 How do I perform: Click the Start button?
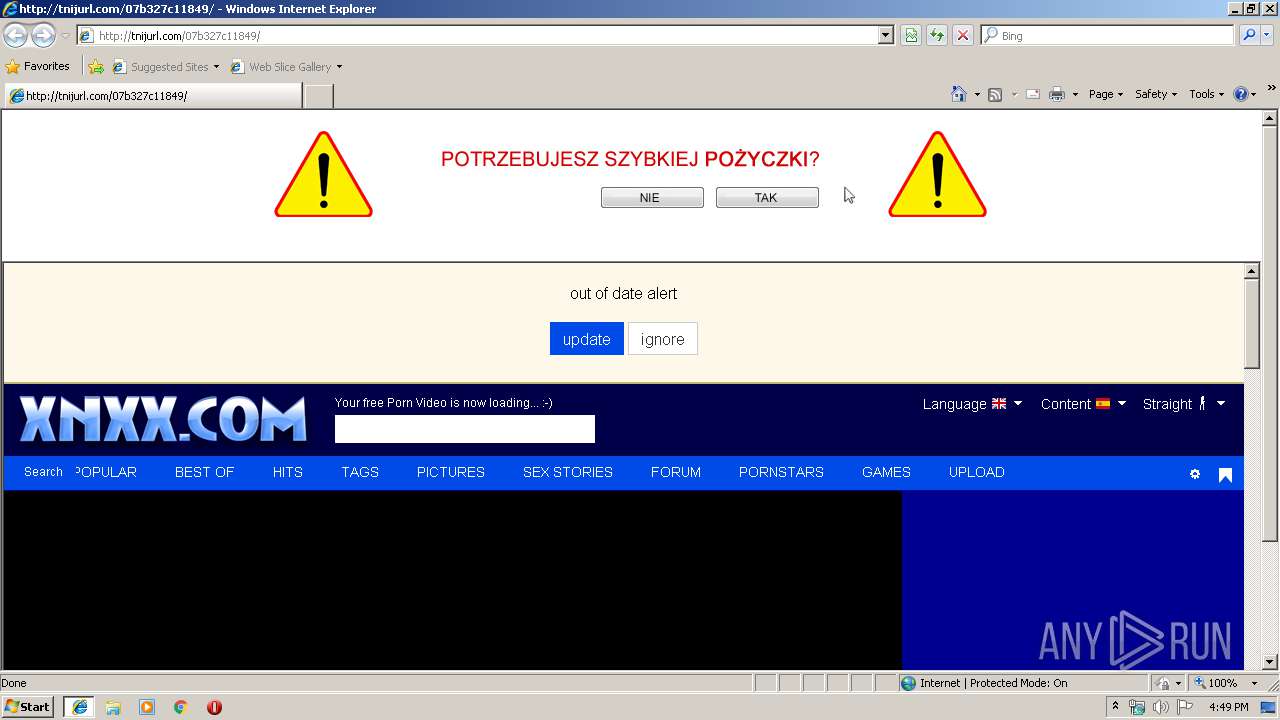pos(28,707)
